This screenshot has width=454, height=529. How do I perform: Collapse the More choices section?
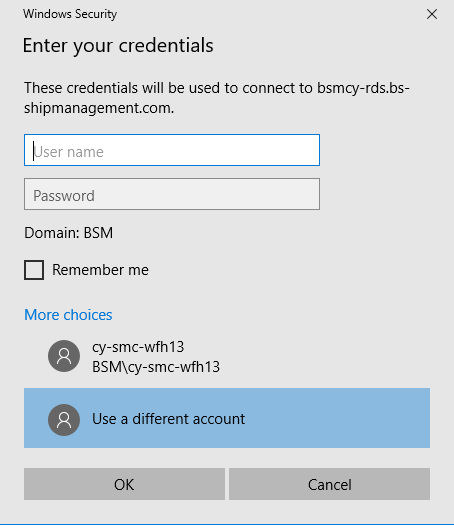coord(68,315)
